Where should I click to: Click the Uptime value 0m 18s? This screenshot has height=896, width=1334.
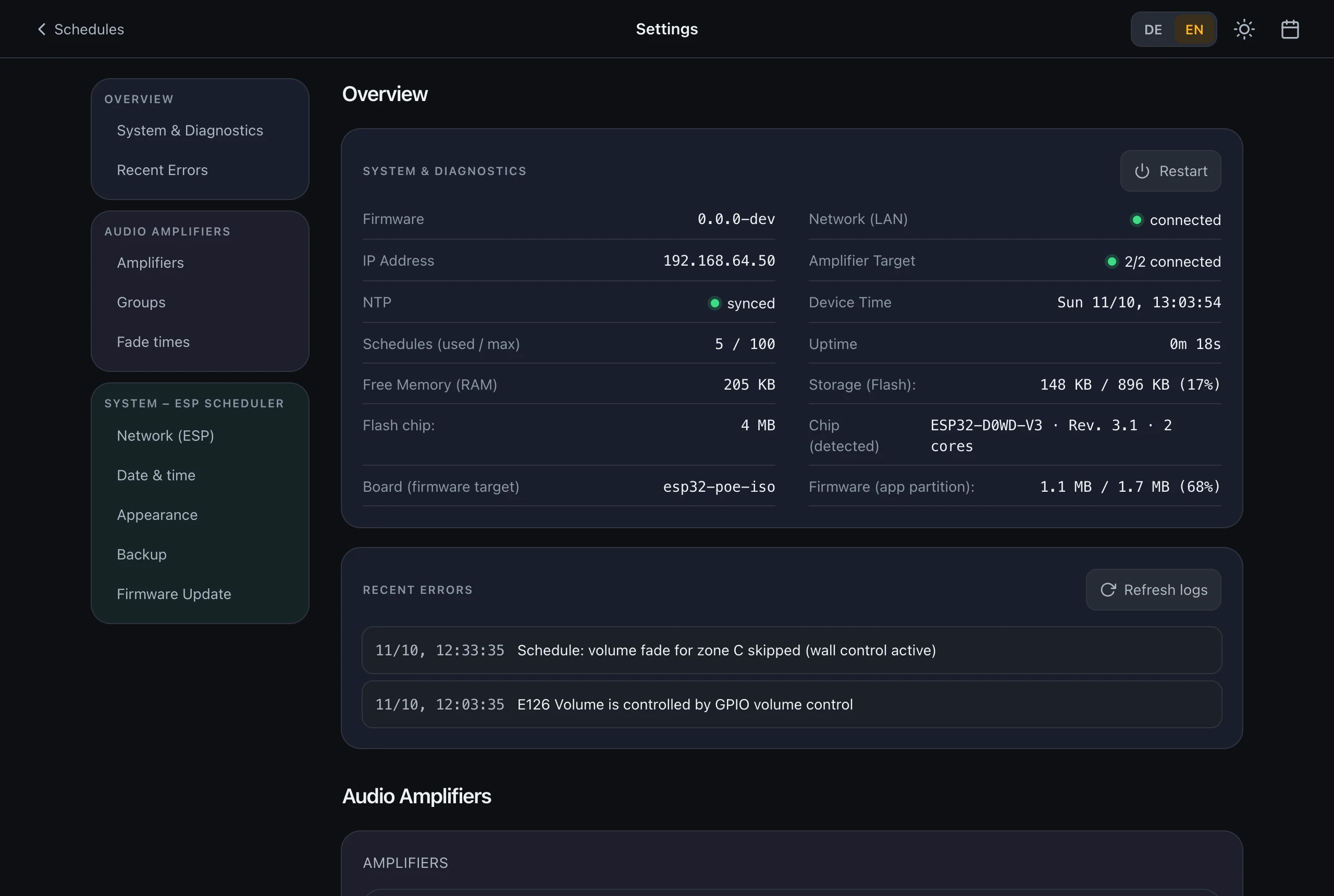(1195, 344)
